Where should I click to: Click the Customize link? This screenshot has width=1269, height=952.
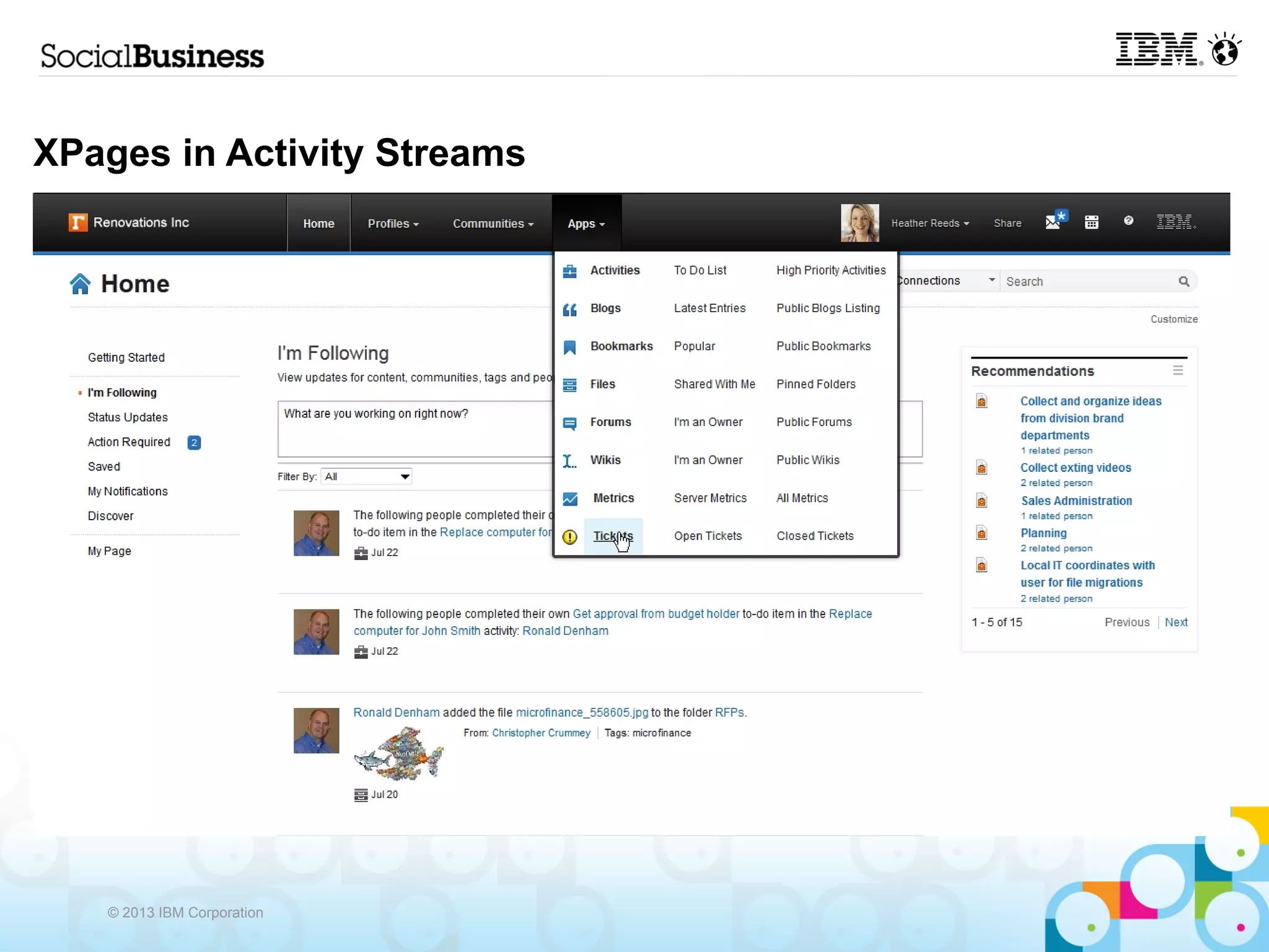pyautogui.click(x=1174, y=319)
